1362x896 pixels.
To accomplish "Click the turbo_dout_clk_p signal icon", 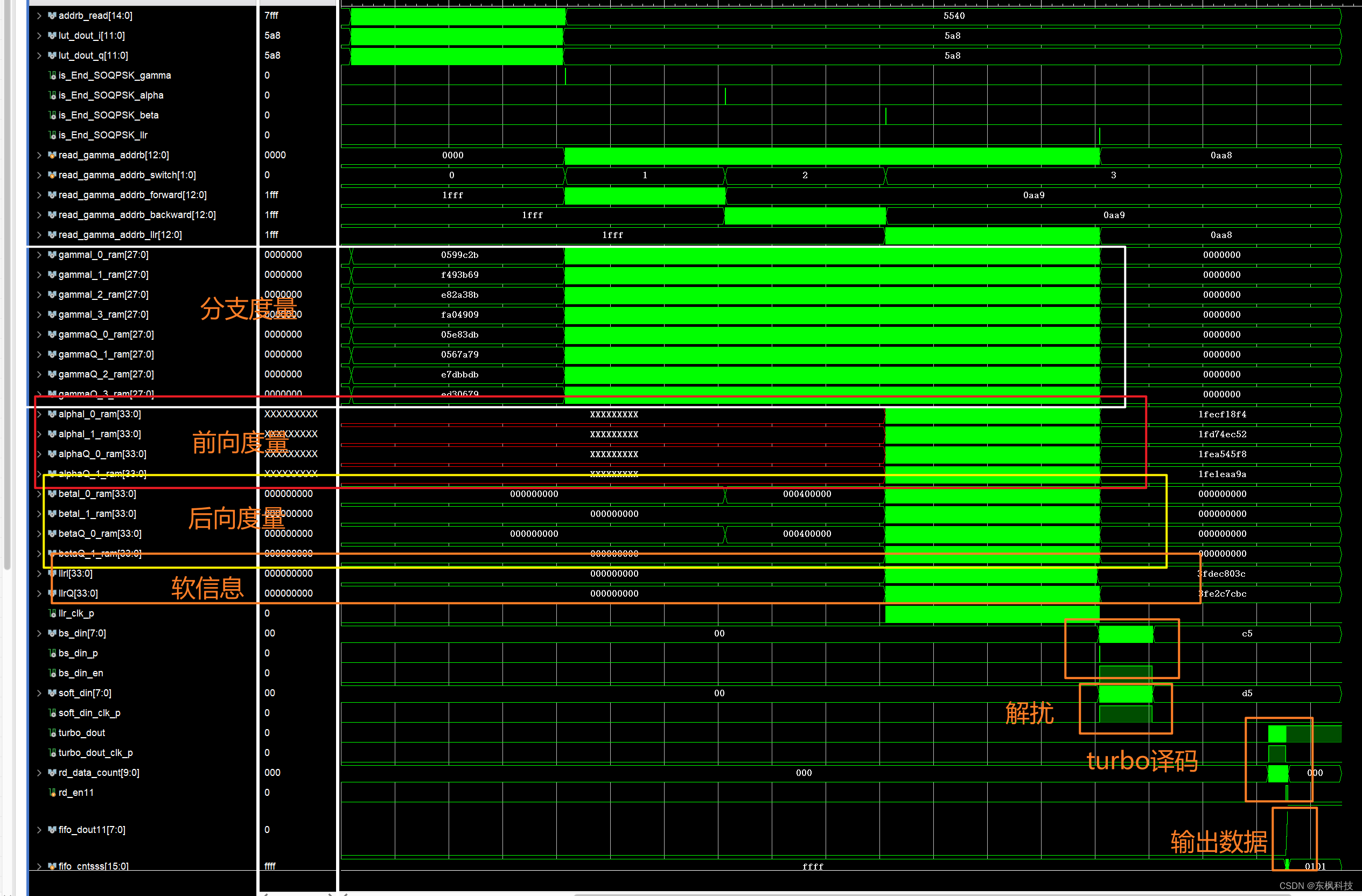I will 52,753.
